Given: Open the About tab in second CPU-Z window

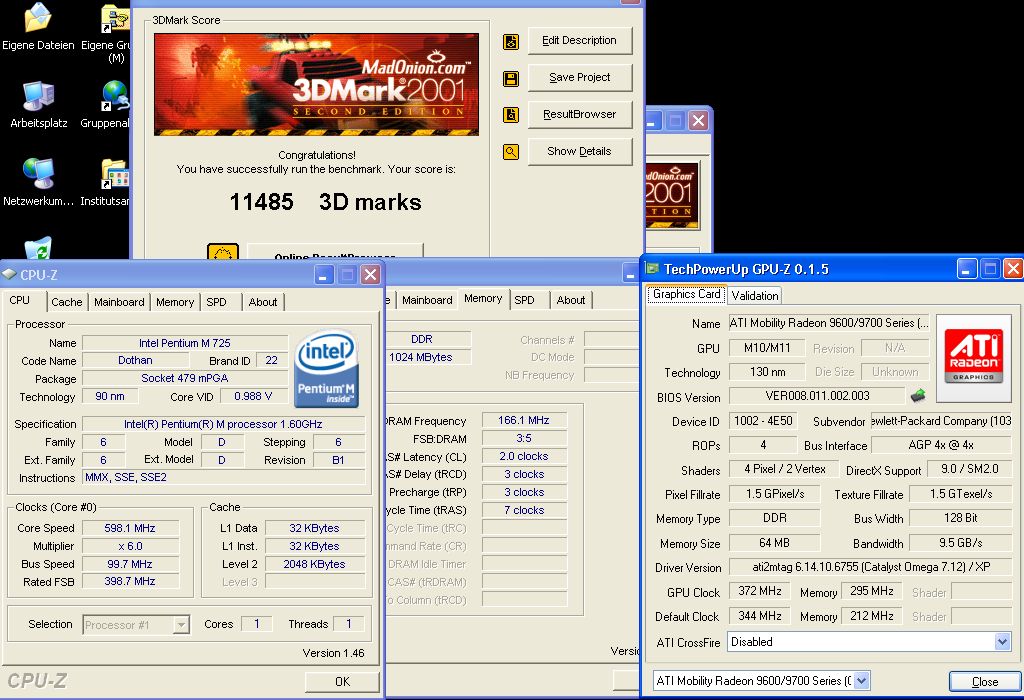Looking at the screenshot, I should (571, 300).
